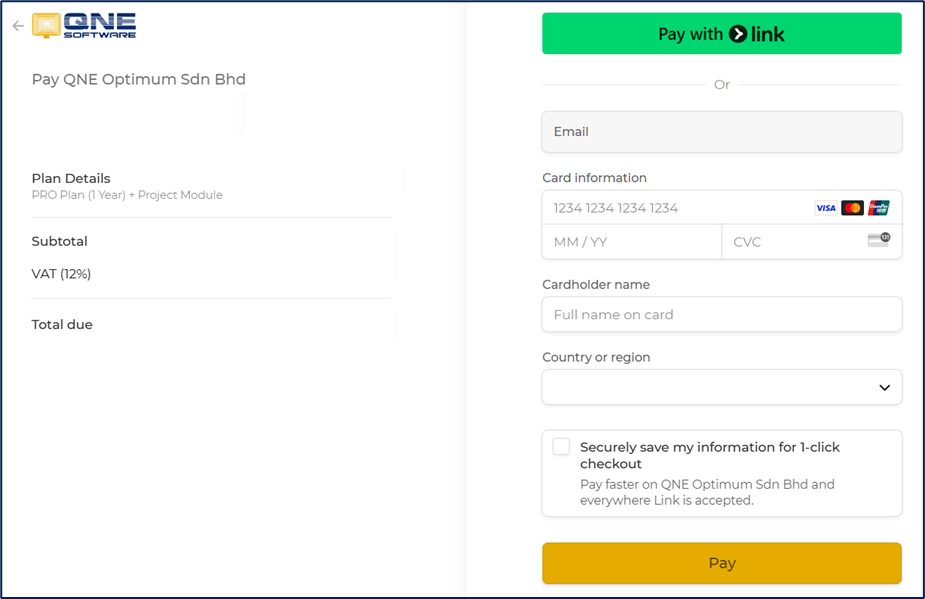Click the Cardholder name label
The height and width of the screenshot is (599, 925).
(596, 284)
